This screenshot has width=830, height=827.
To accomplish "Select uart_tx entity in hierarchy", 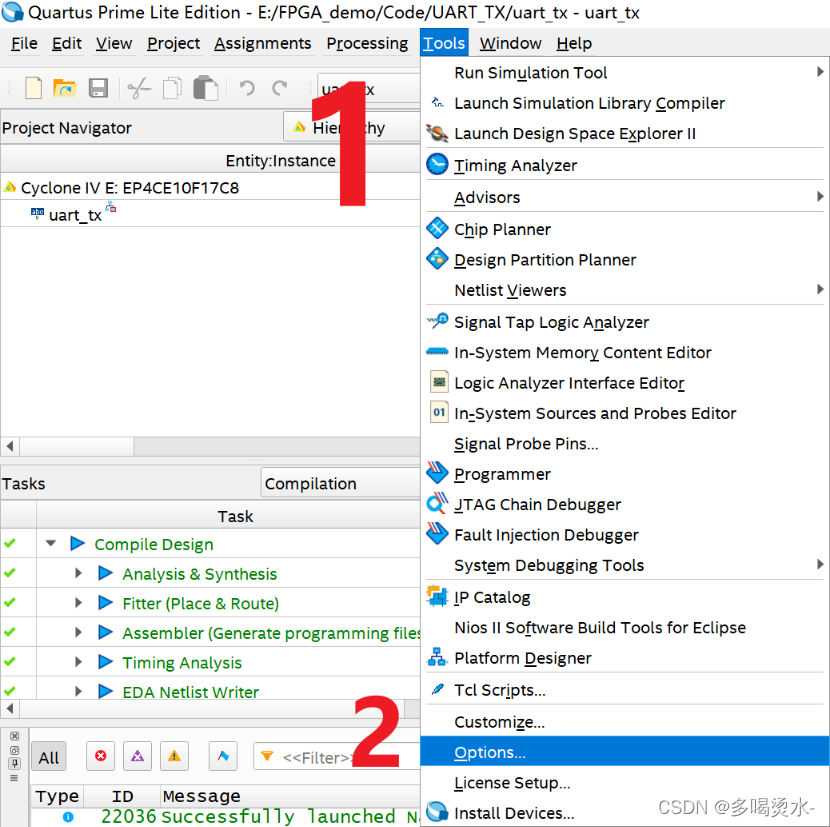I will pyautogui.click(x=75, y=215).
